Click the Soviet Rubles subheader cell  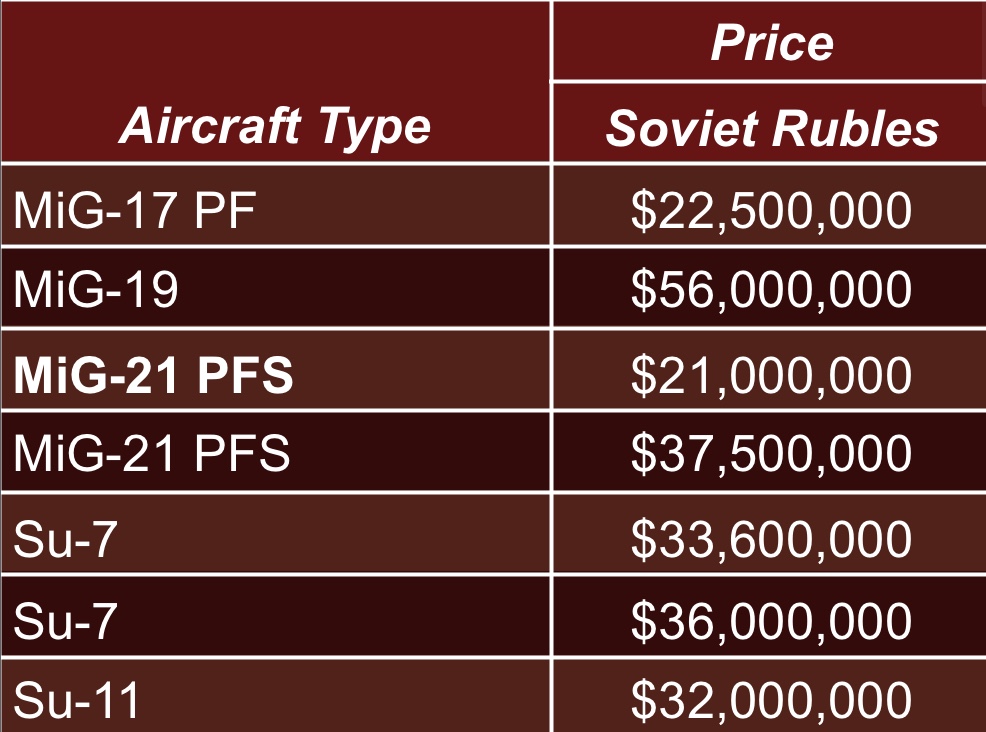[x=771, y=129]
